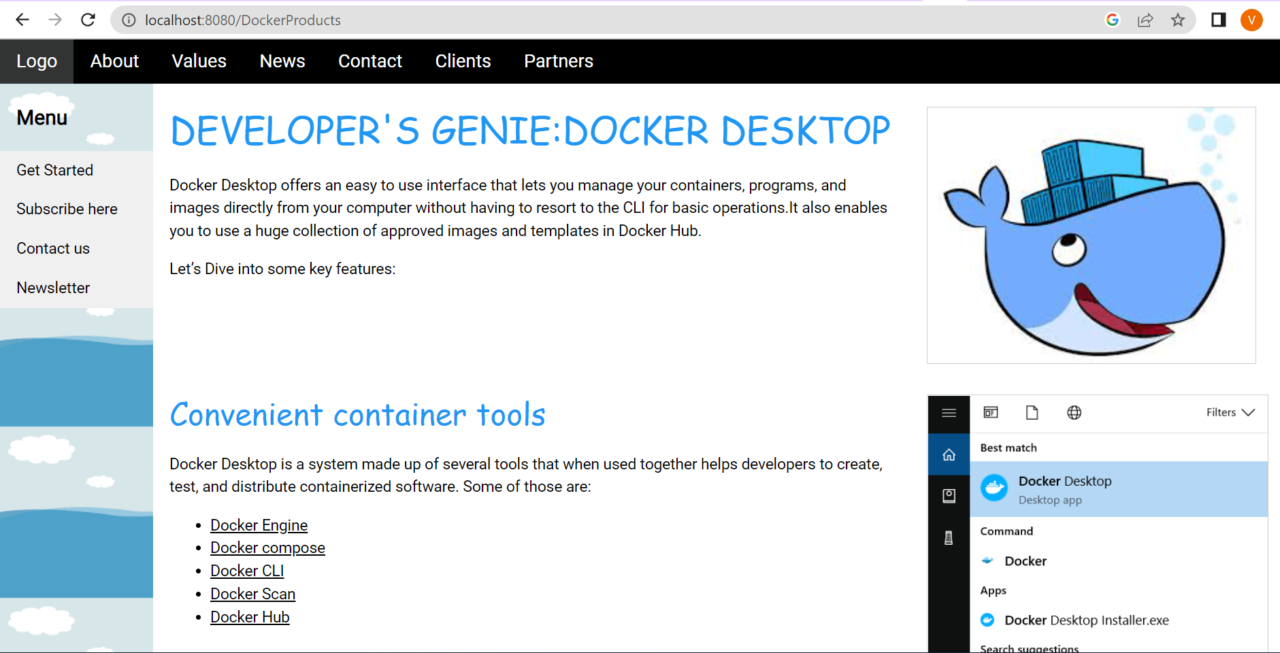Click Subscribe here in the sidebar

[x=65, y=208]
